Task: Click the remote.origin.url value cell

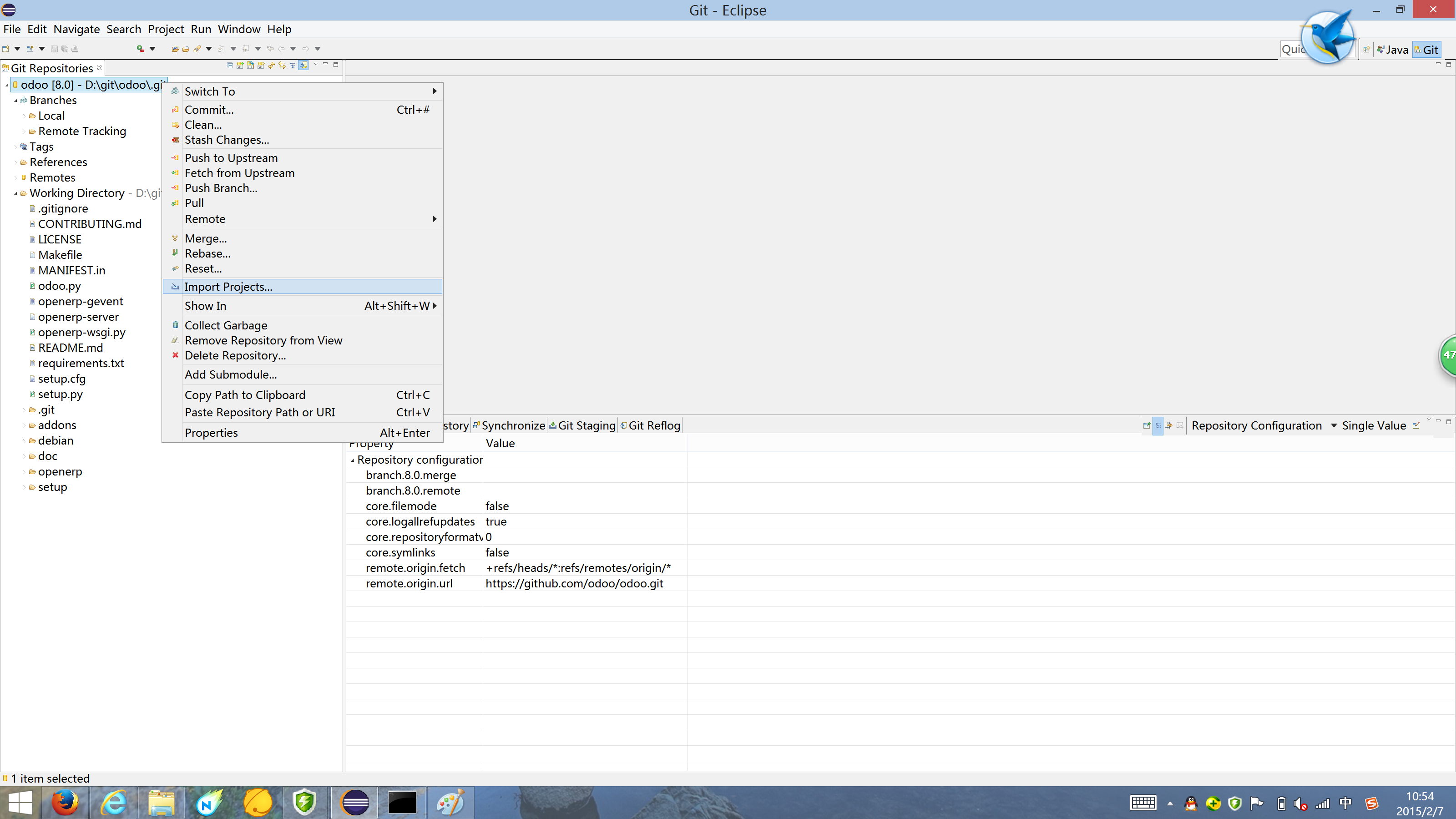Action: [585, 584]
